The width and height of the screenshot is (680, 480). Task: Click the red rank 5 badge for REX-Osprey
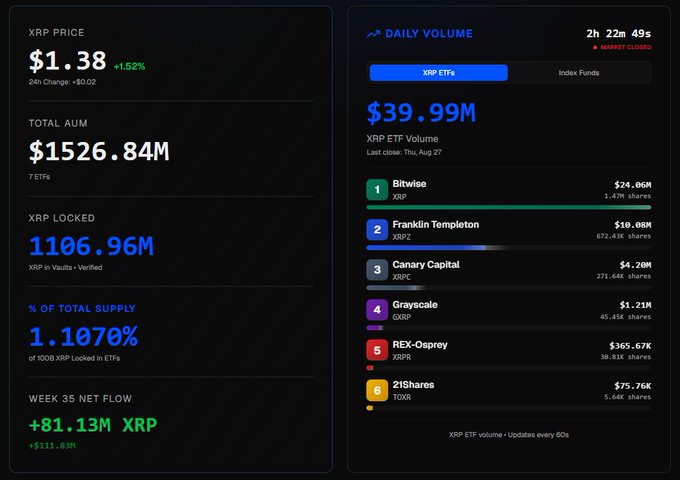[x=377, y=350]
